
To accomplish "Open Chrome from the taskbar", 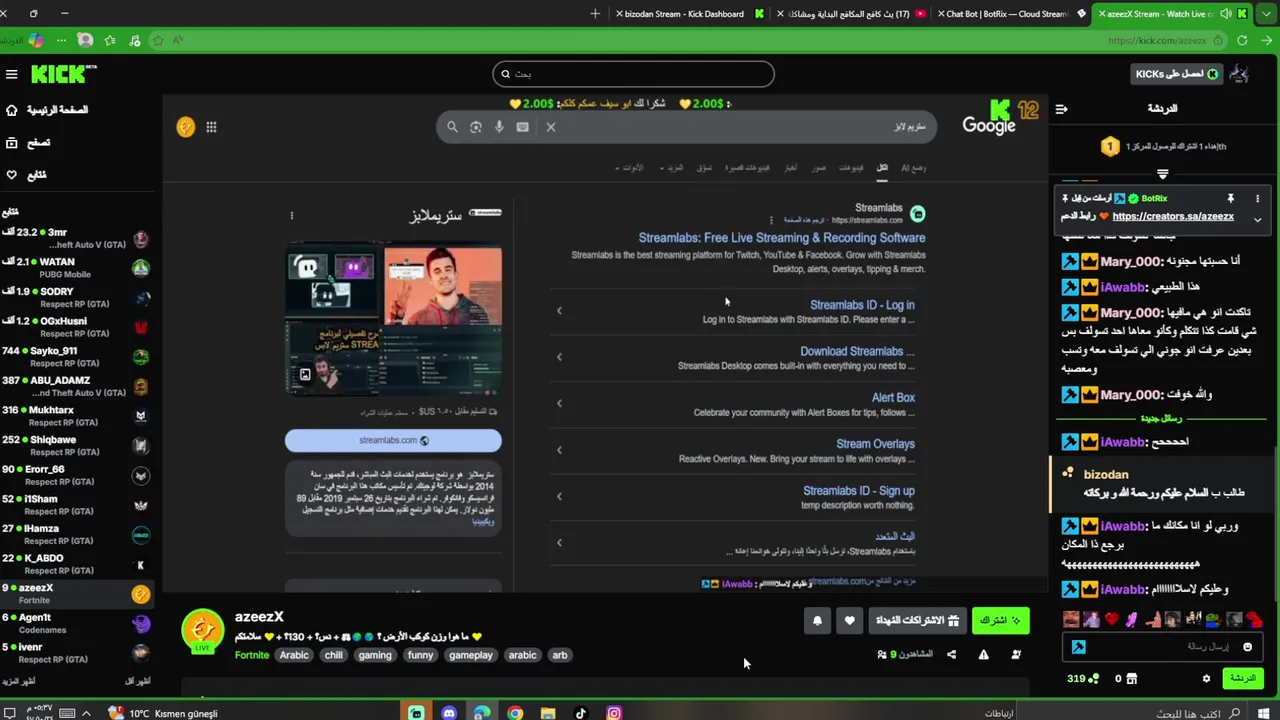I will pos(515,713).
